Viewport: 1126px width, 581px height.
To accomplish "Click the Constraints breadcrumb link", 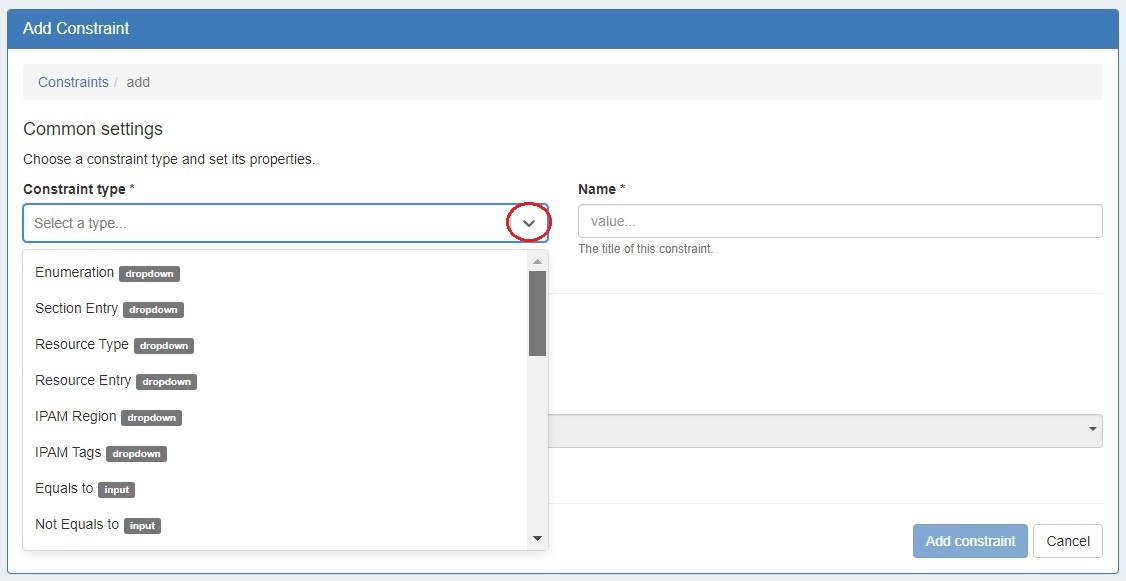I will [73, 82].
